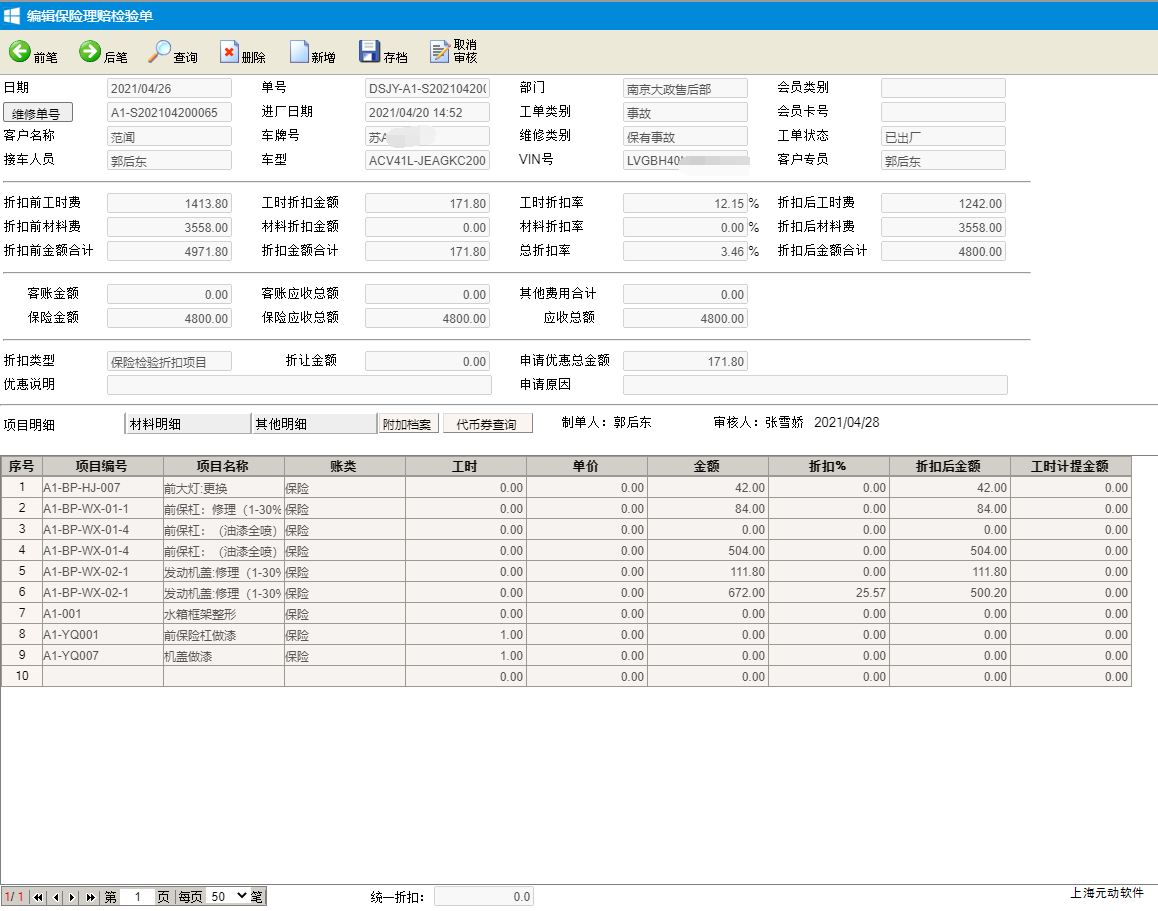Image resolution: width=1158 pixels, height=911 pixels.
Task: Open 代币券查询 voucher query
Action: [487, 424]
